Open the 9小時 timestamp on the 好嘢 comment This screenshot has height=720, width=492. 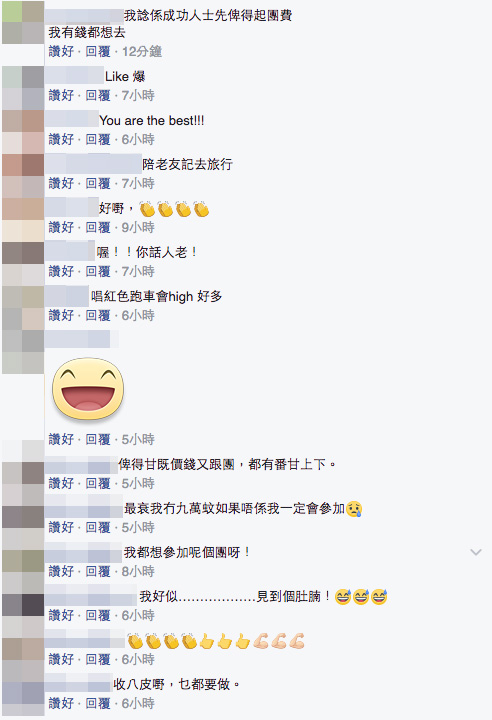pos(138,227)
